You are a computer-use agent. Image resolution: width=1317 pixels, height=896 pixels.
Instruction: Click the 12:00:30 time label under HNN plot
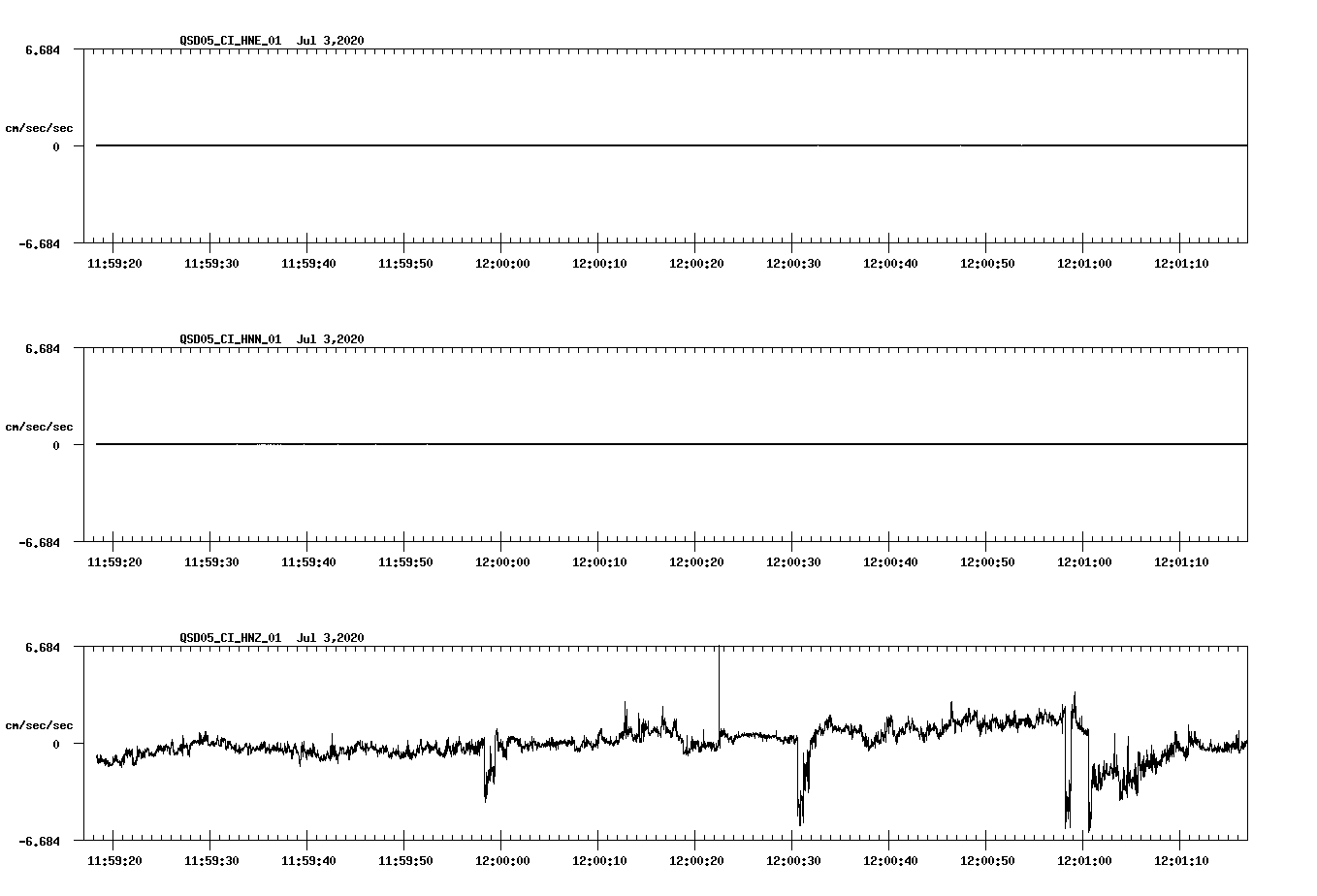793,561
